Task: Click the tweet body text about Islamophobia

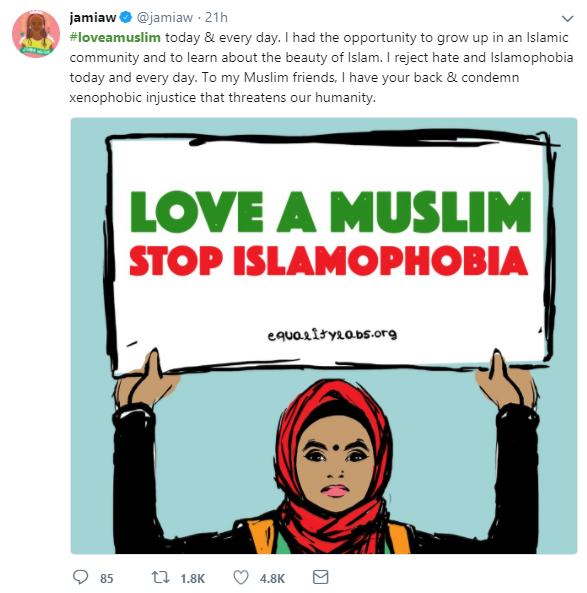Action: tap(321, 67)
